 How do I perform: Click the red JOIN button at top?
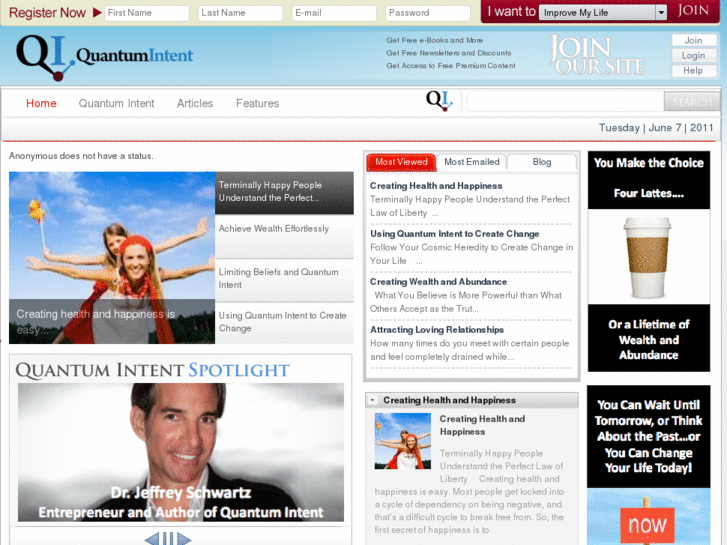pyautogui.click(x=693, y=11)
